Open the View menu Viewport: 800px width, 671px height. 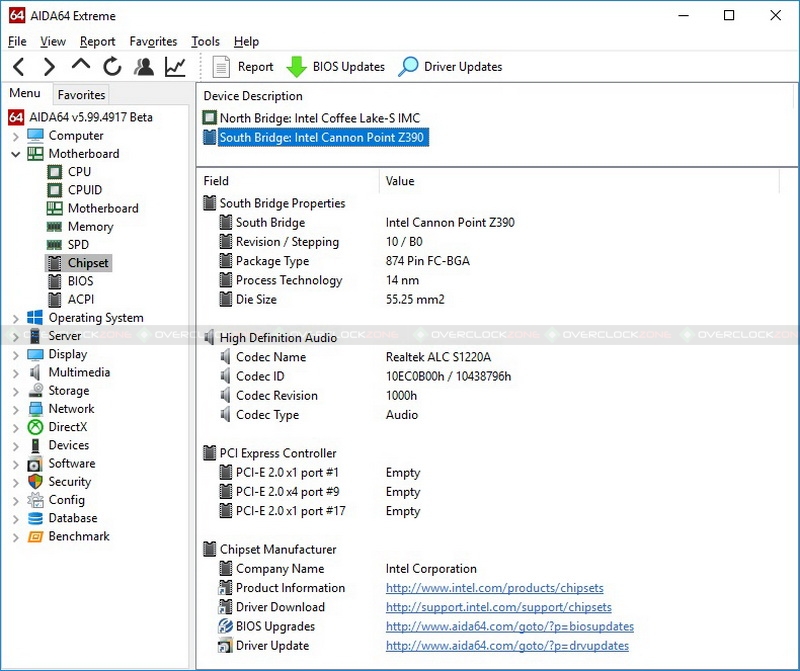(53, 41)
